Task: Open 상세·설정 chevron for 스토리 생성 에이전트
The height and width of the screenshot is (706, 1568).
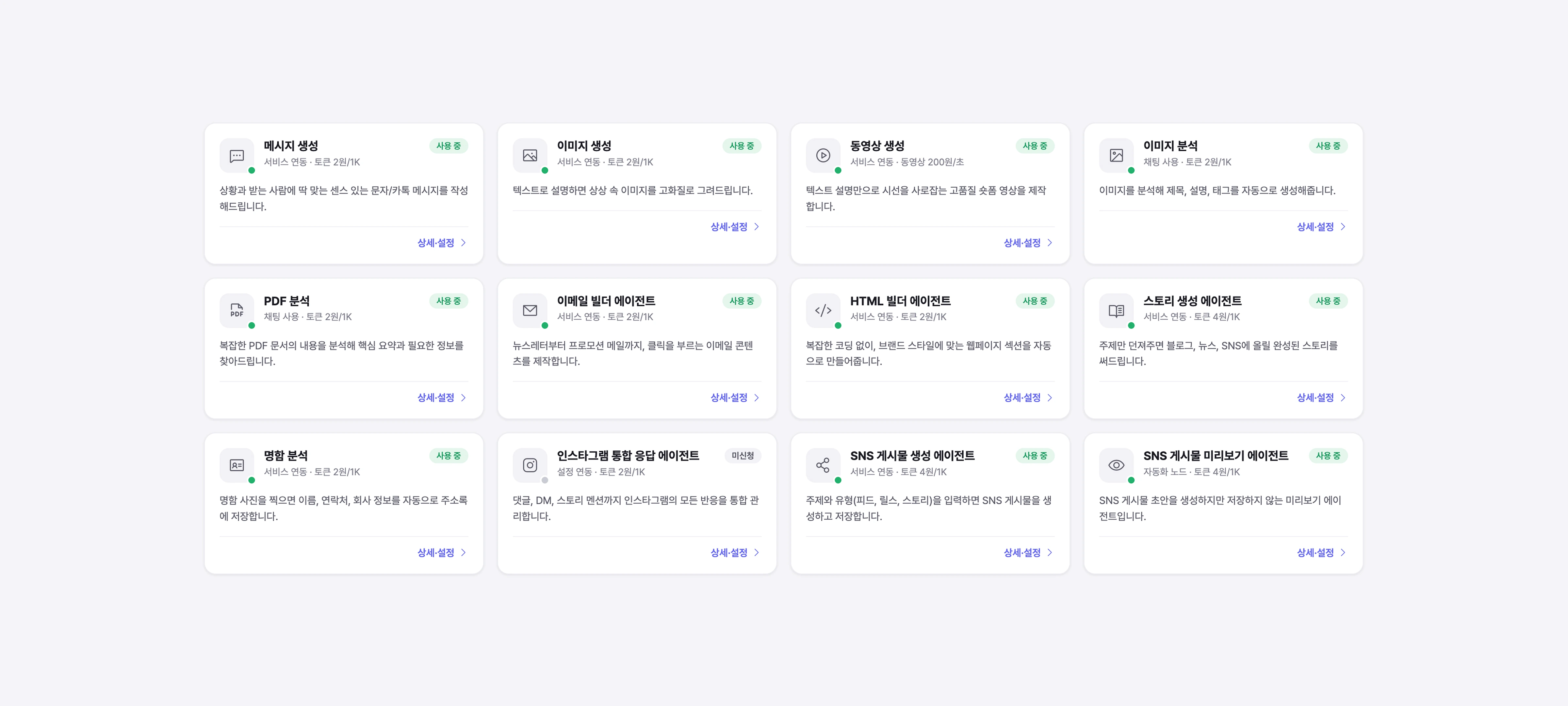Action: [1343, 398]
